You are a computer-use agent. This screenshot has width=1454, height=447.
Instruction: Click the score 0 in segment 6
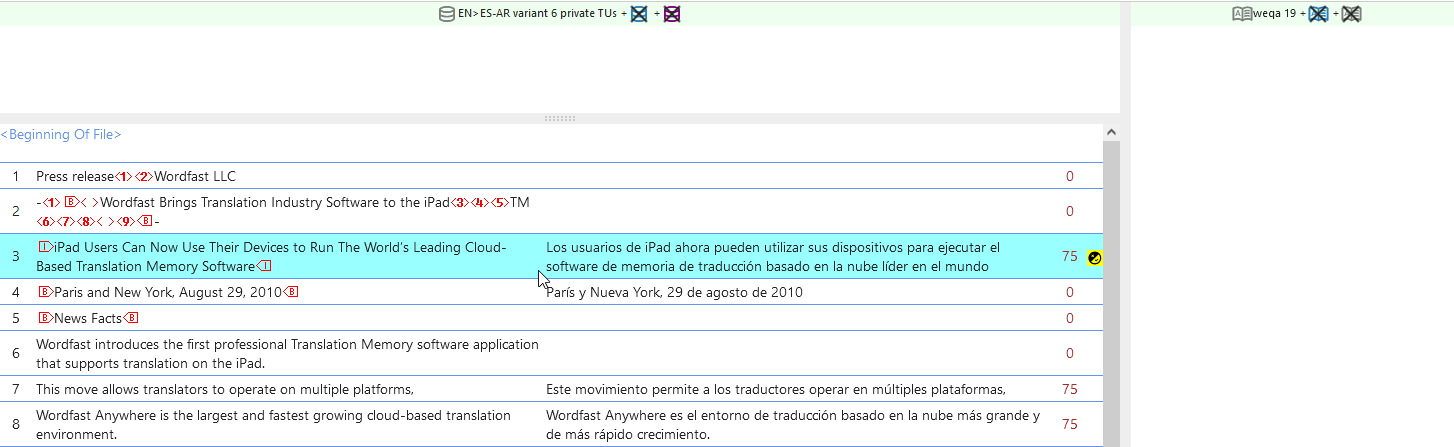tap(1069, 353)
